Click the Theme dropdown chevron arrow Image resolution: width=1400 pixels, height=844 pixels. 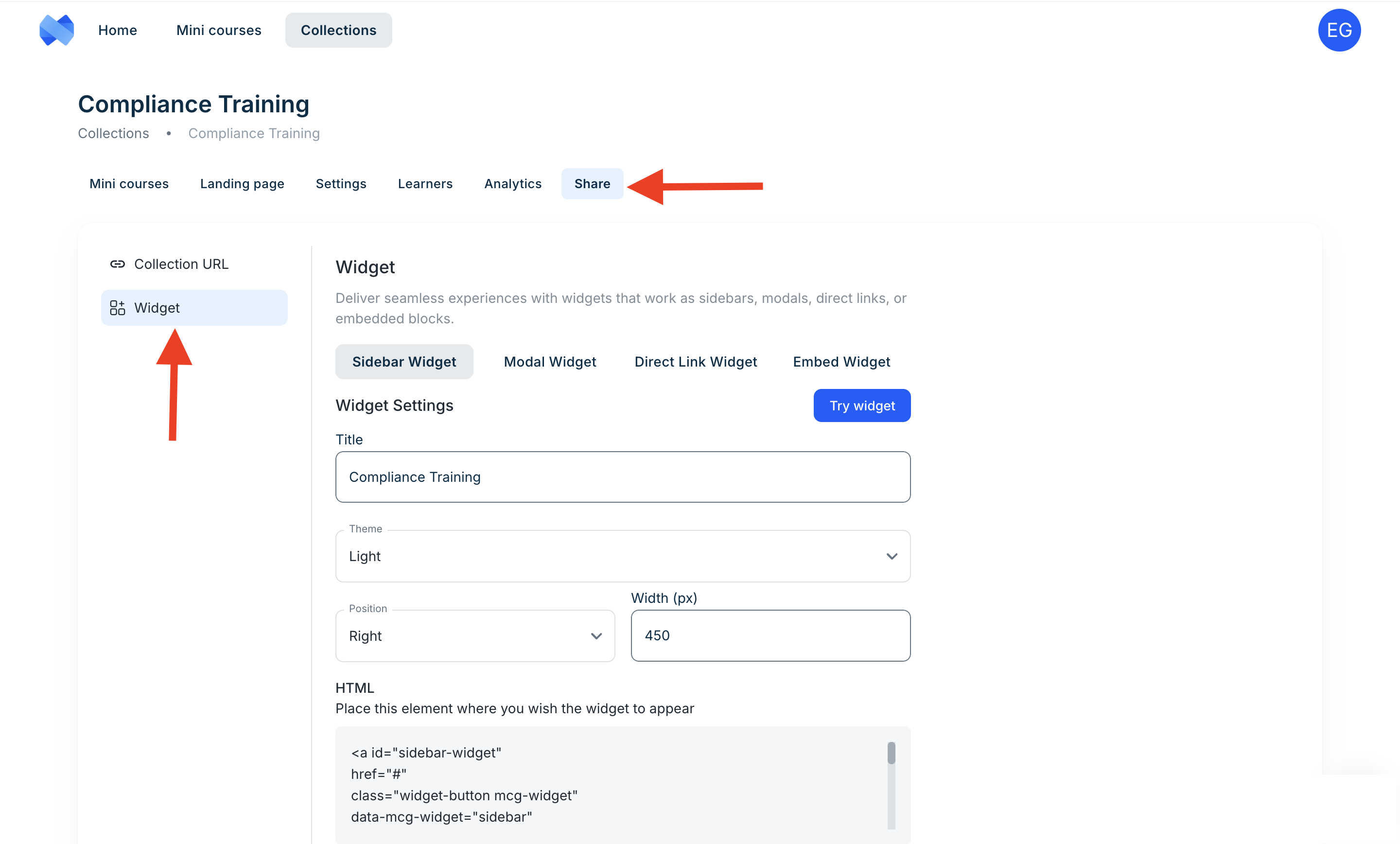tap(892, 556)
